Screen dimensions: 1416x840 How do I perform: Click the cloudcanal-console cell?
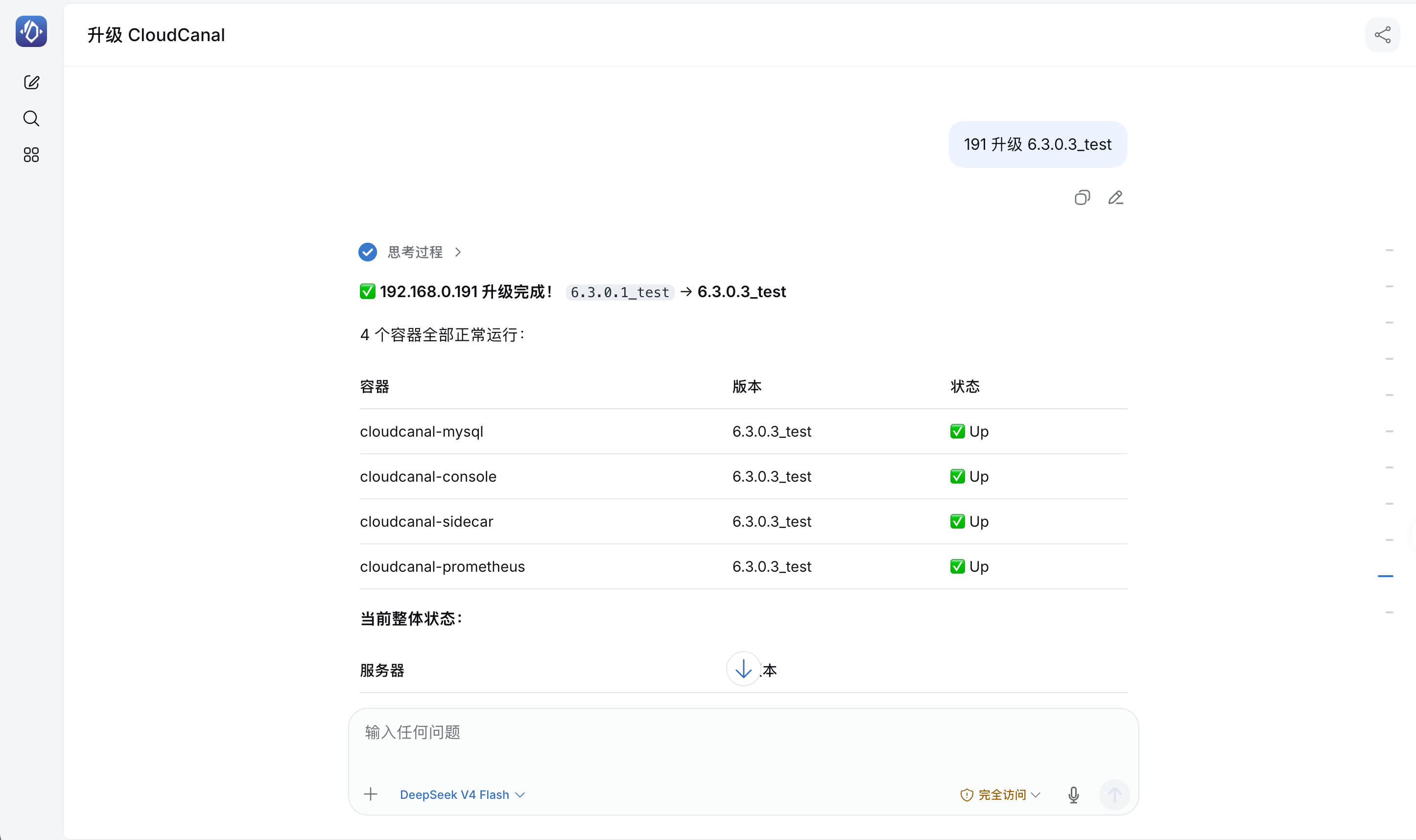pos(428,477)
